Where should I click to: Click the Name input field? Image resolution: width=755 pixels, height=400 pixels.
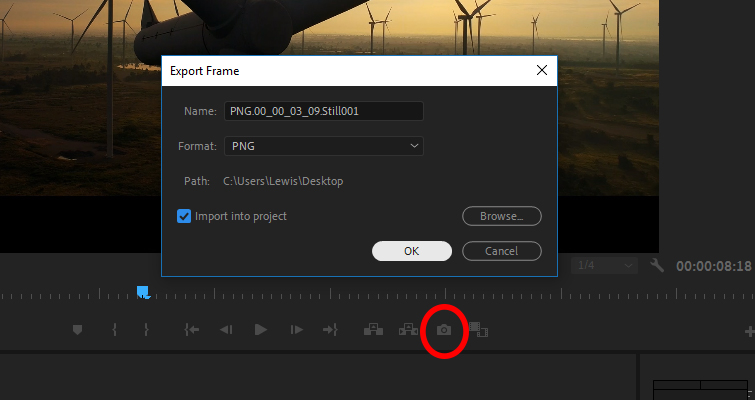pyautogui.click(x=324, y=111)
